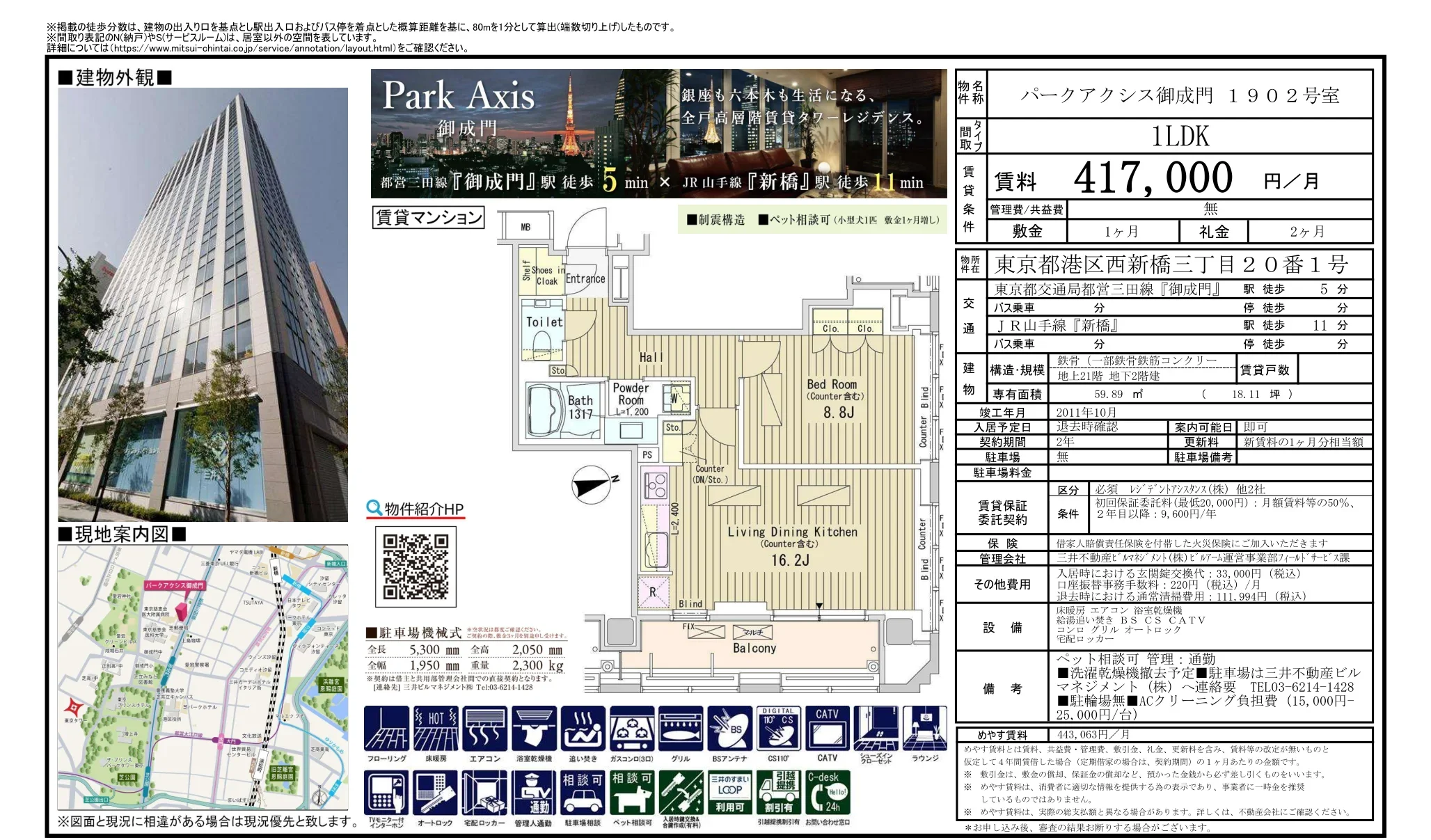
Task: Click the ペット相談可 dog icon
Action: tap(632, 793)
